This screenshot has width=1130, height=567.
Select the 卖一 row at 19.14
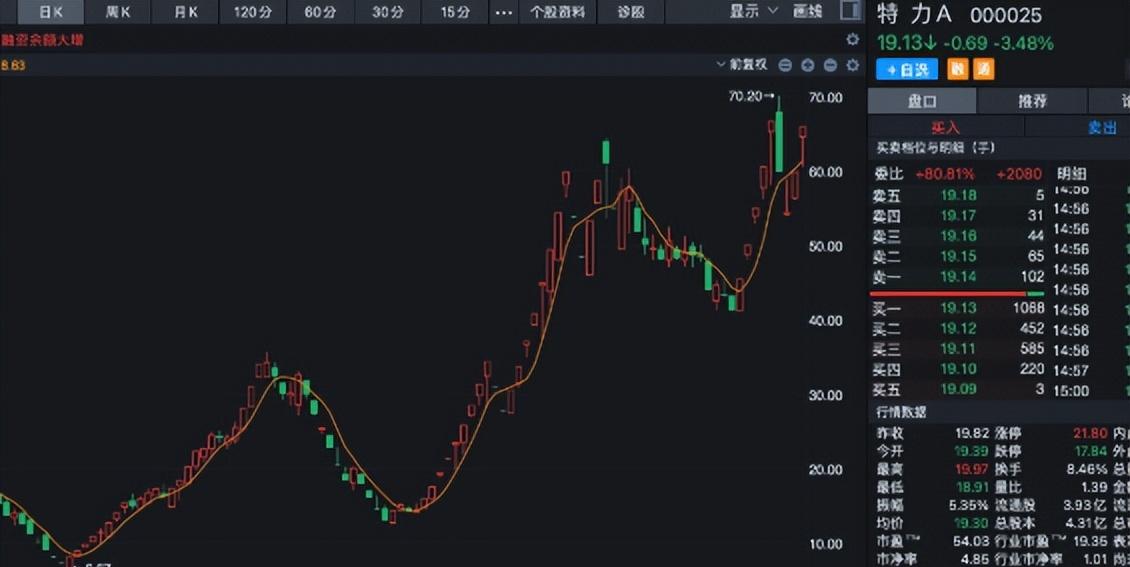[x=958, y=276]
